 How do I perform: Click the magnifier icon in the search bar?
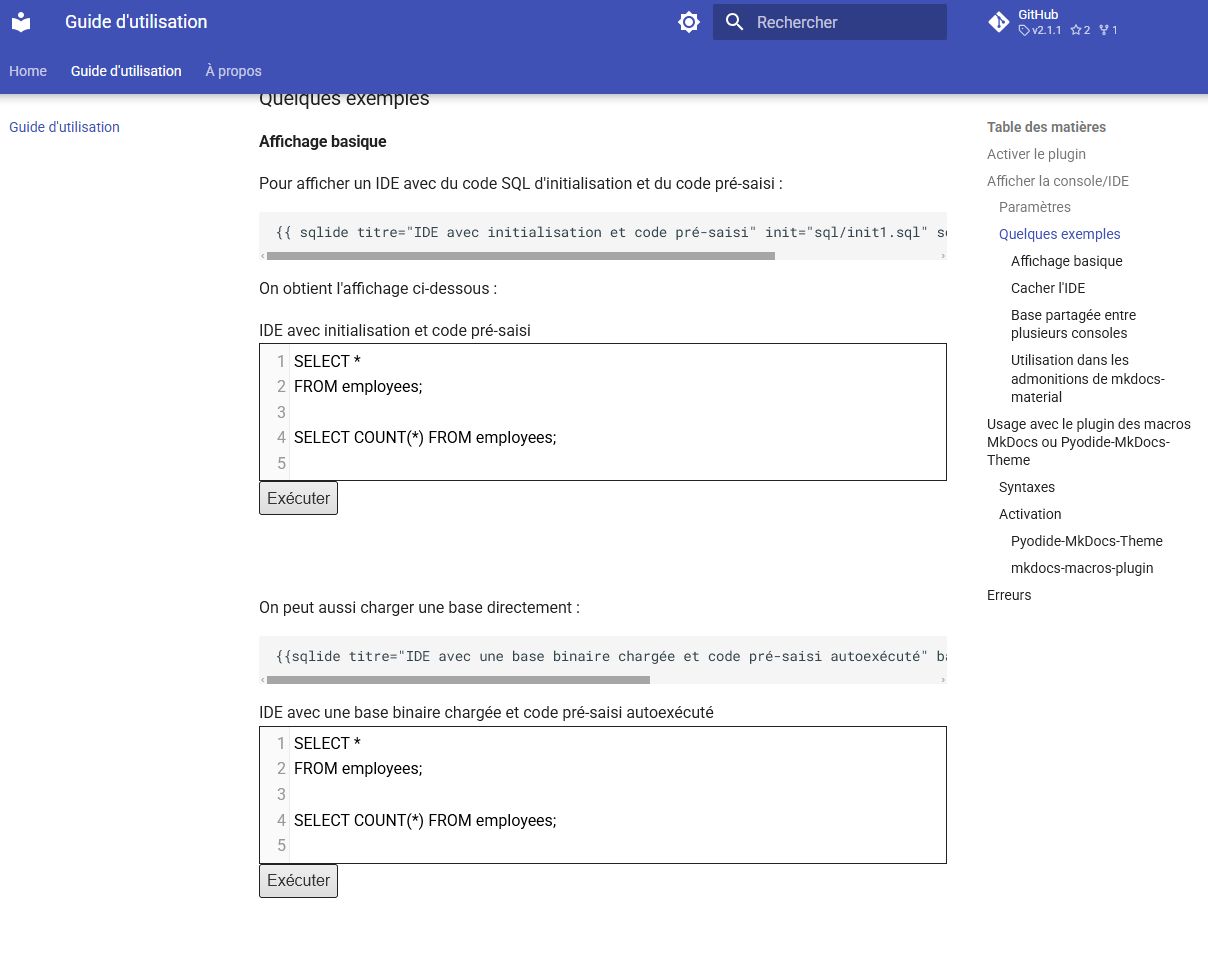[x=735, y=21]
